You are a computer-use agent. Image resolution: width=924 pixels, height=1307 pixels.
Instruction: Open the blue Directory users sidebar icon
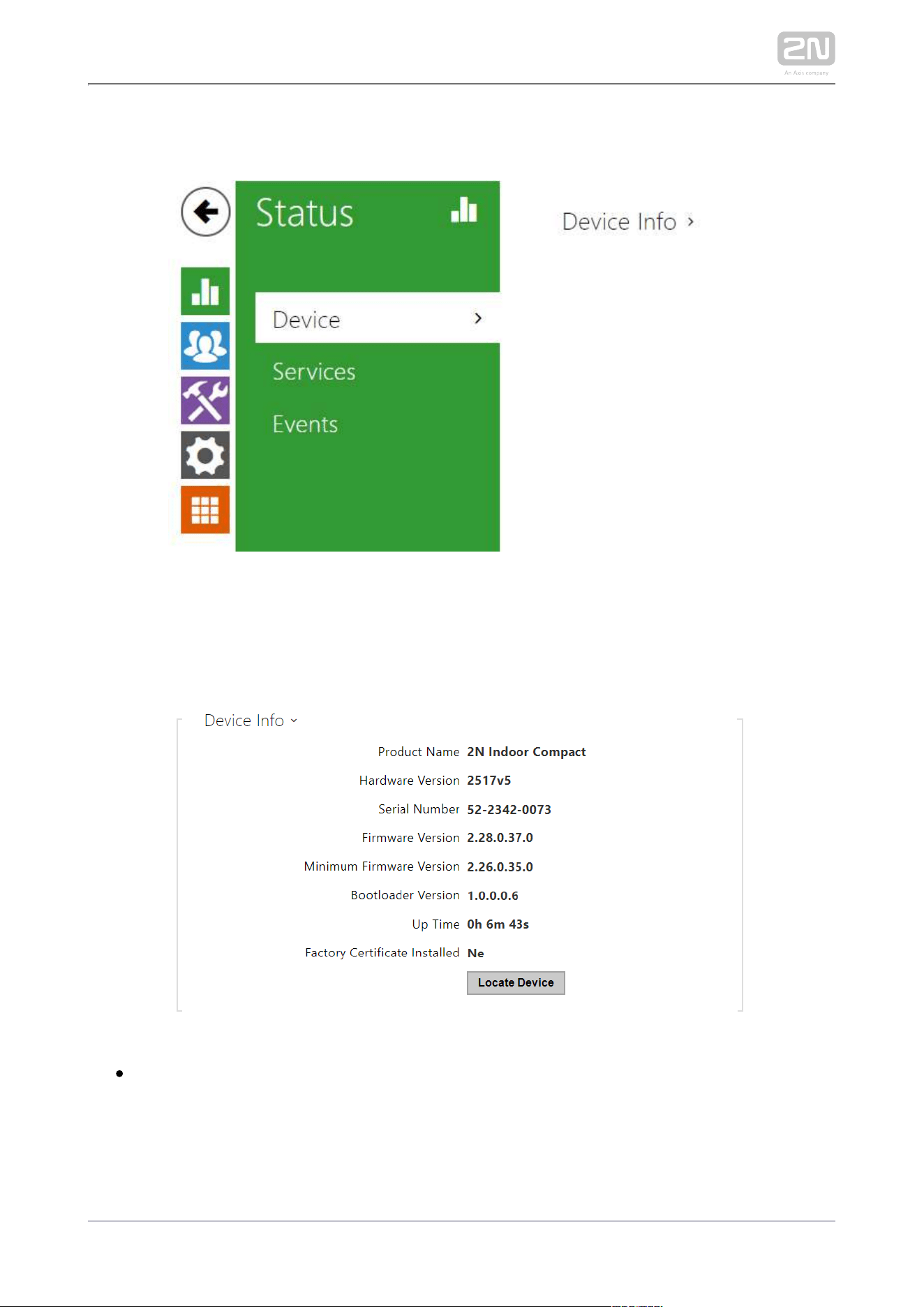coord(205,345)
